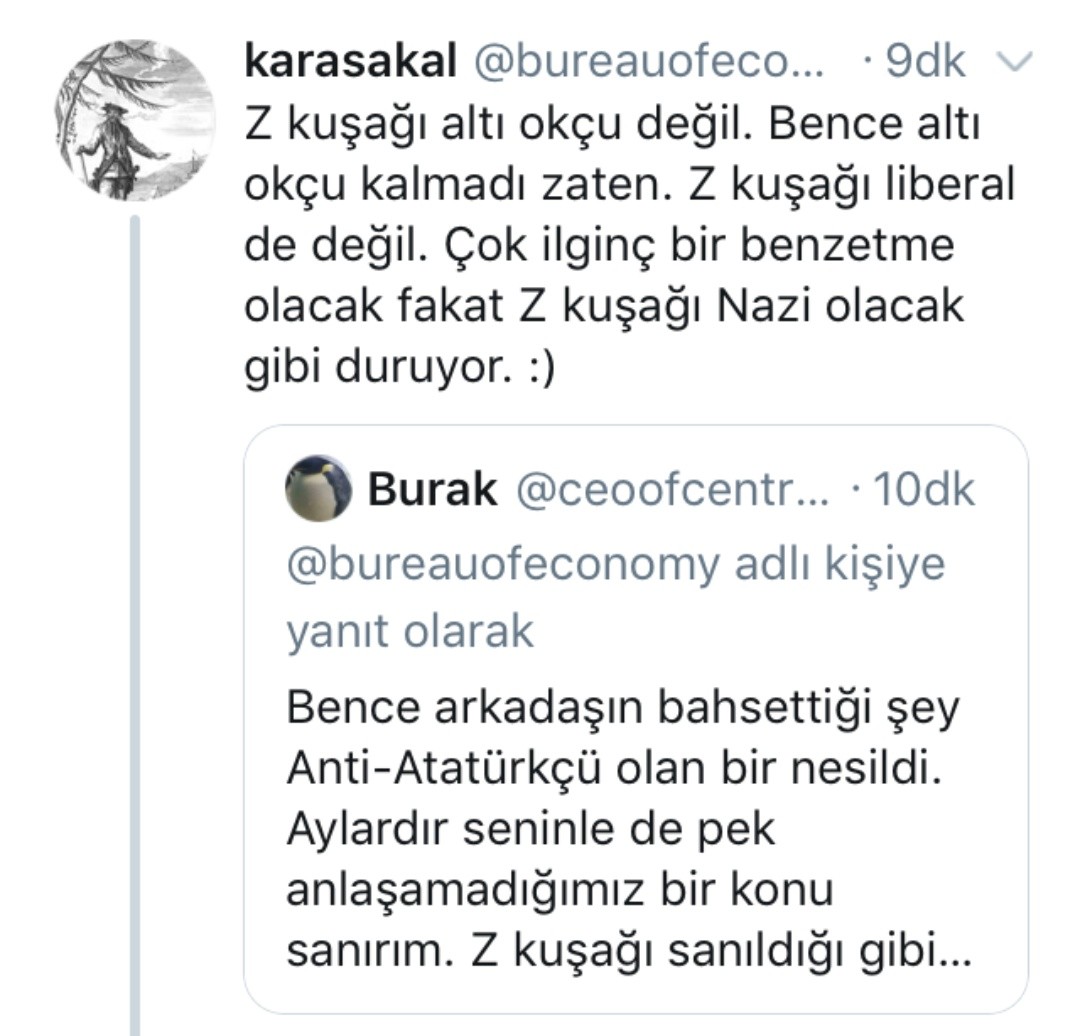Click the 10dk quoted tweet timestamp
This screenshot has width=1079, height=1036.
922,489
